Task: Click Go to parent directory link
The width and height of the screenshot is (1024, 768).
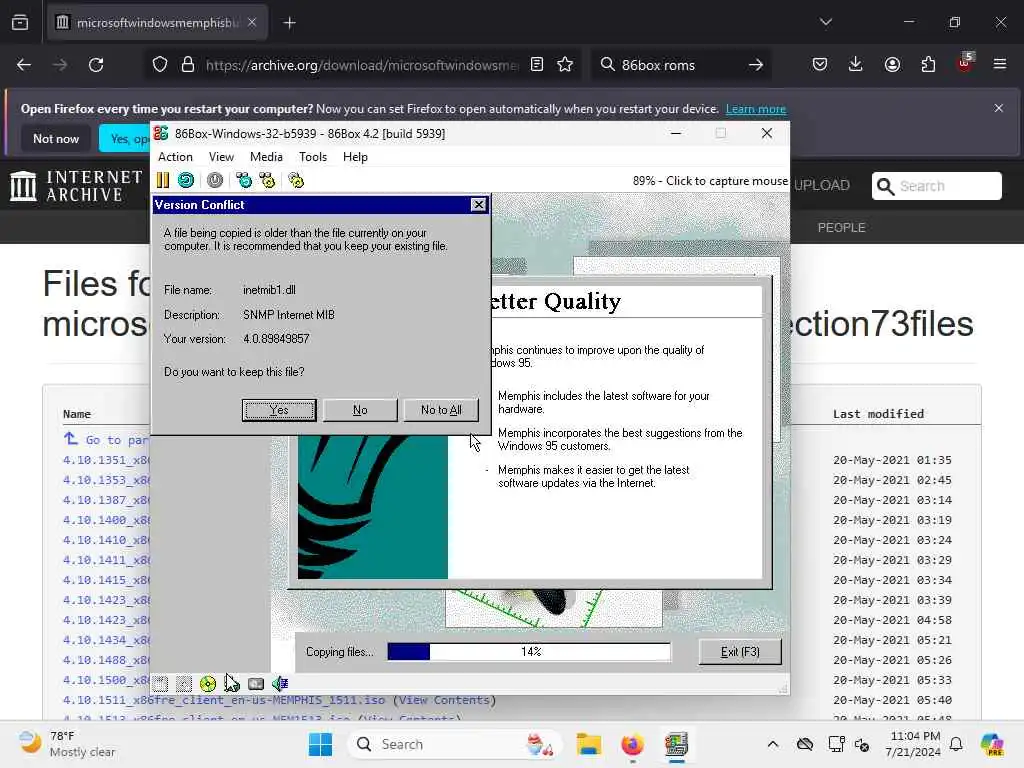Action: click(106, 440)
